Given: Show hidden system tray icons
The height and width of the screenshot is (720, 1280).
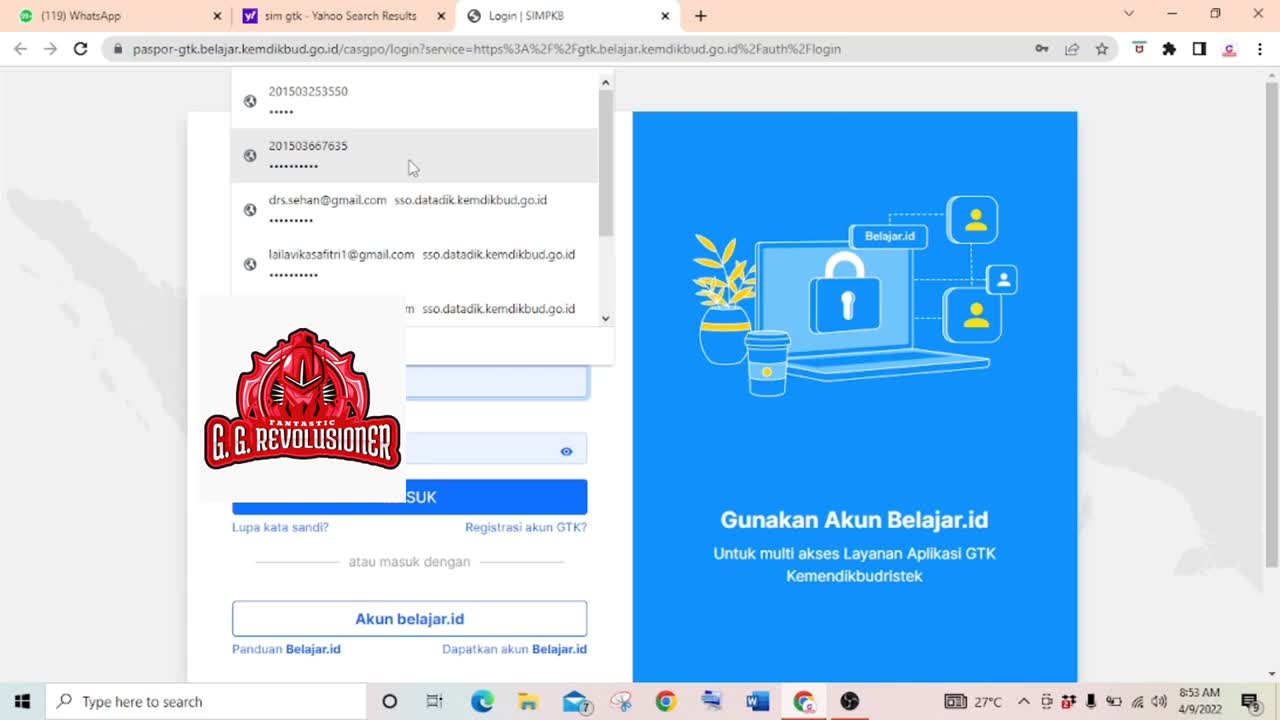Looking at the screenshot, I should tap(1023, 701).
